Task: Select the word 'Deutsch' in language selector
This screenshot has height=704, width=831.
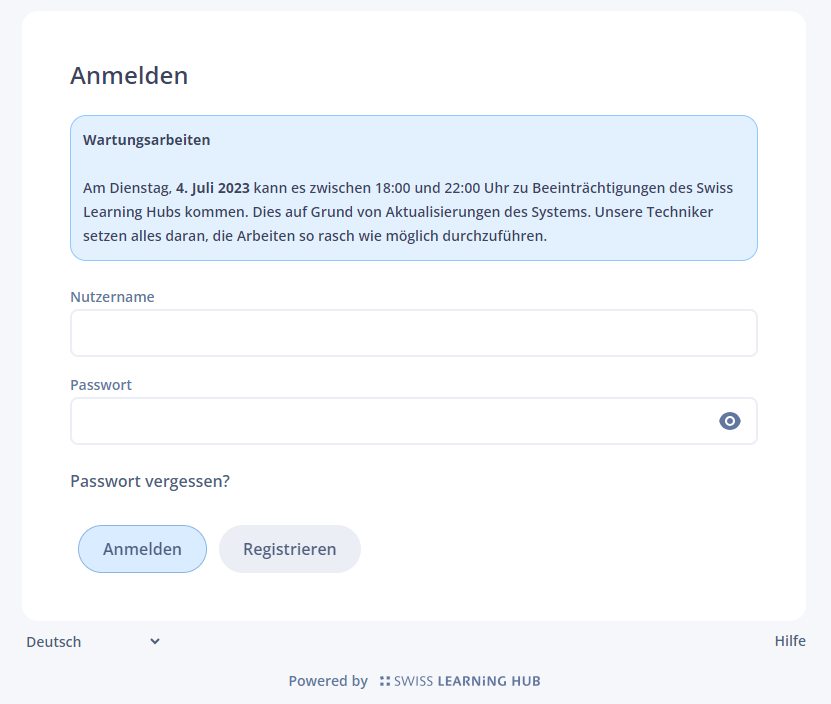Action: click(x=54, y=642)
